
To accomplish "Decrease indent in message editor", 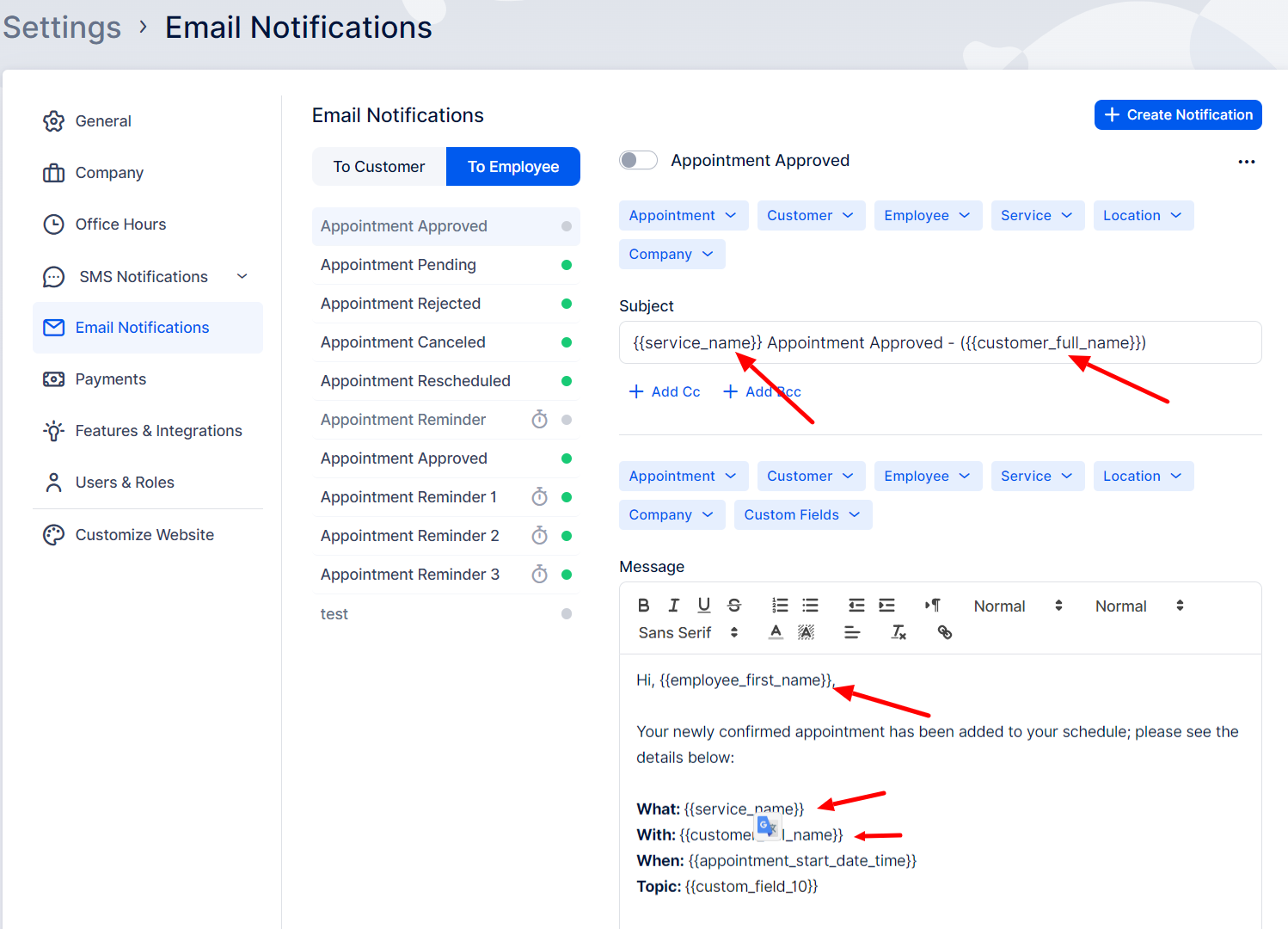I will point(856,606).
